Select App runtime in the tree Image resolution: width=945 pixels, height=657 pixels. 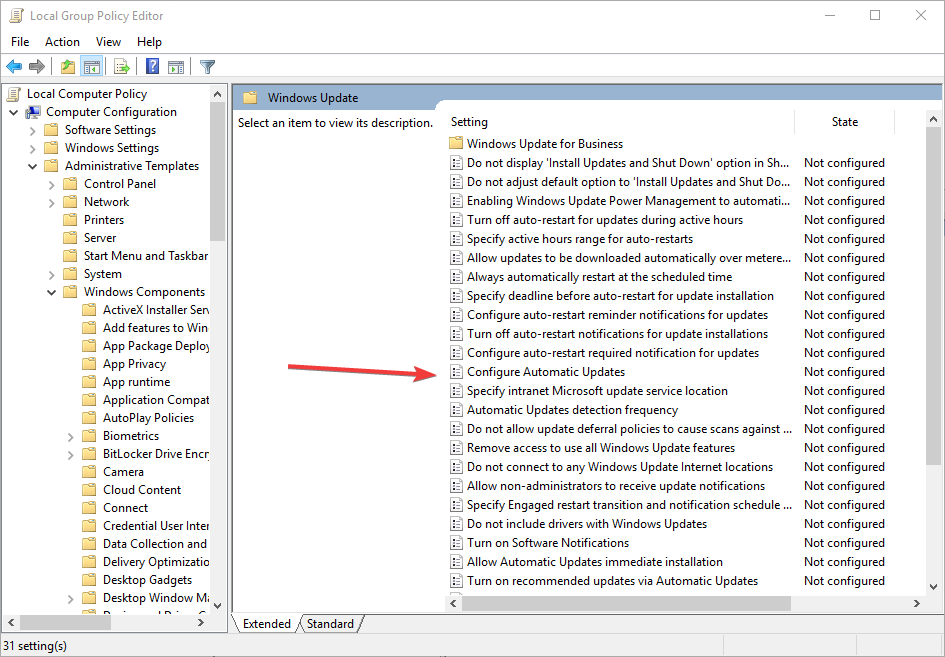(x=136, y=382)
